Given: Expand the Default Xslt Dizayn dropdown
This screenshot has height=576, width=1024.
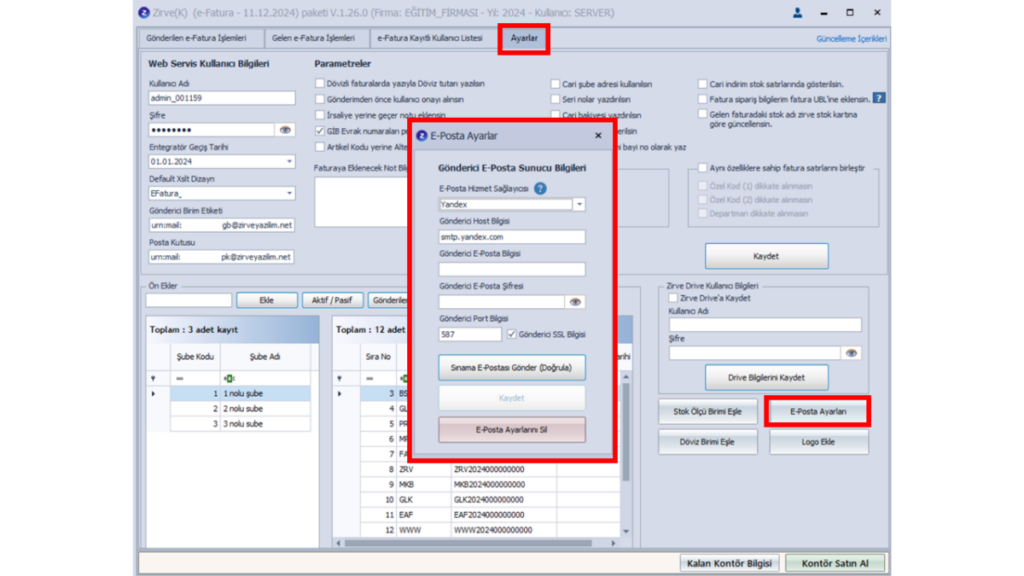Looking at the screenshot, I should 289,193.
